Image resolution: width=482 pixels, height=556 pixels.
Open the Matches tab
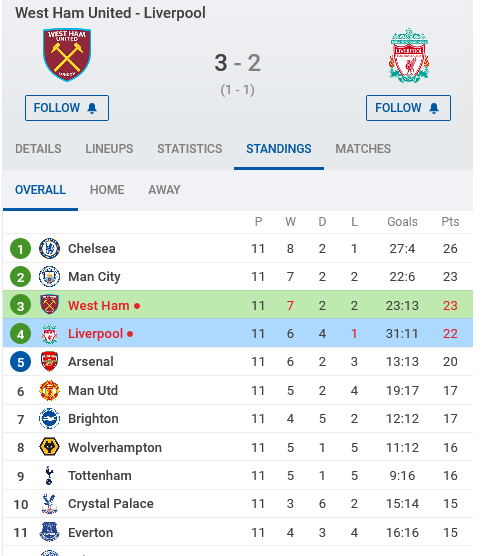[363, 149]
